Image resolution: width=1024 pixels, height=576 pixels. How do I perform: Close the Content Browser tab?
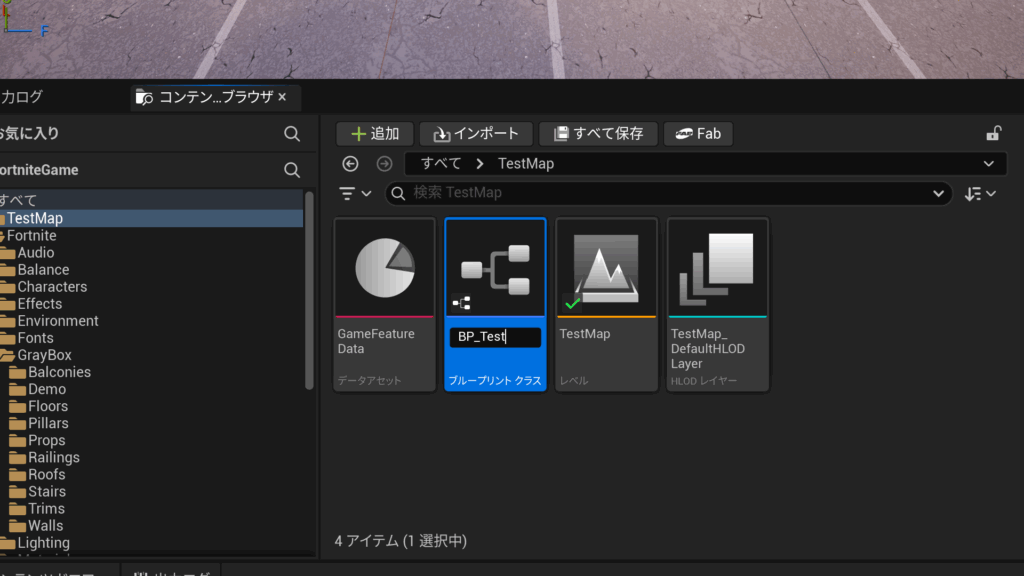pyautogui.click(x=282, y=97)
